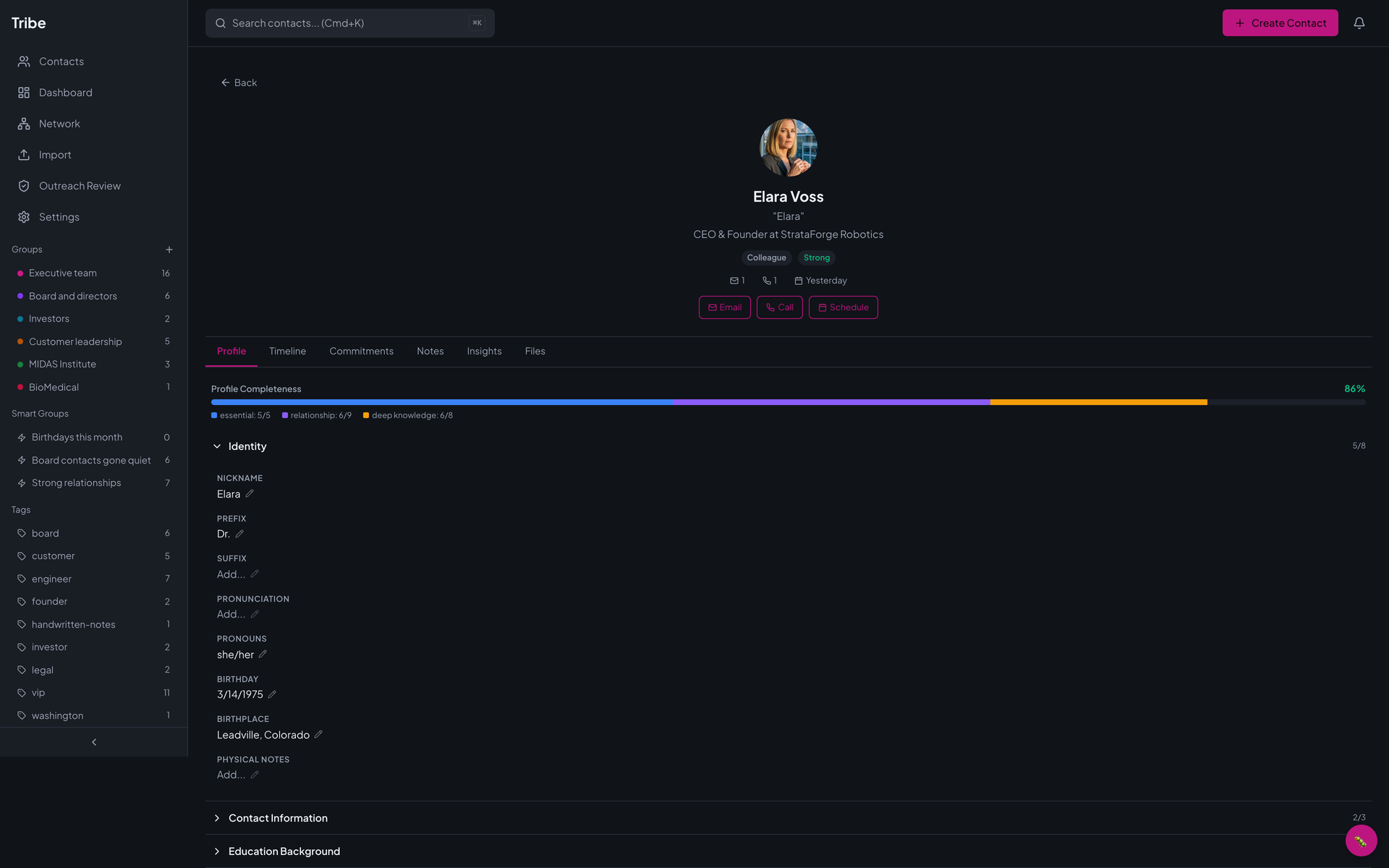Viewport: 1389px width, 868px height.
Task: Click the search magnifier icon
Action: coord(221,23)
